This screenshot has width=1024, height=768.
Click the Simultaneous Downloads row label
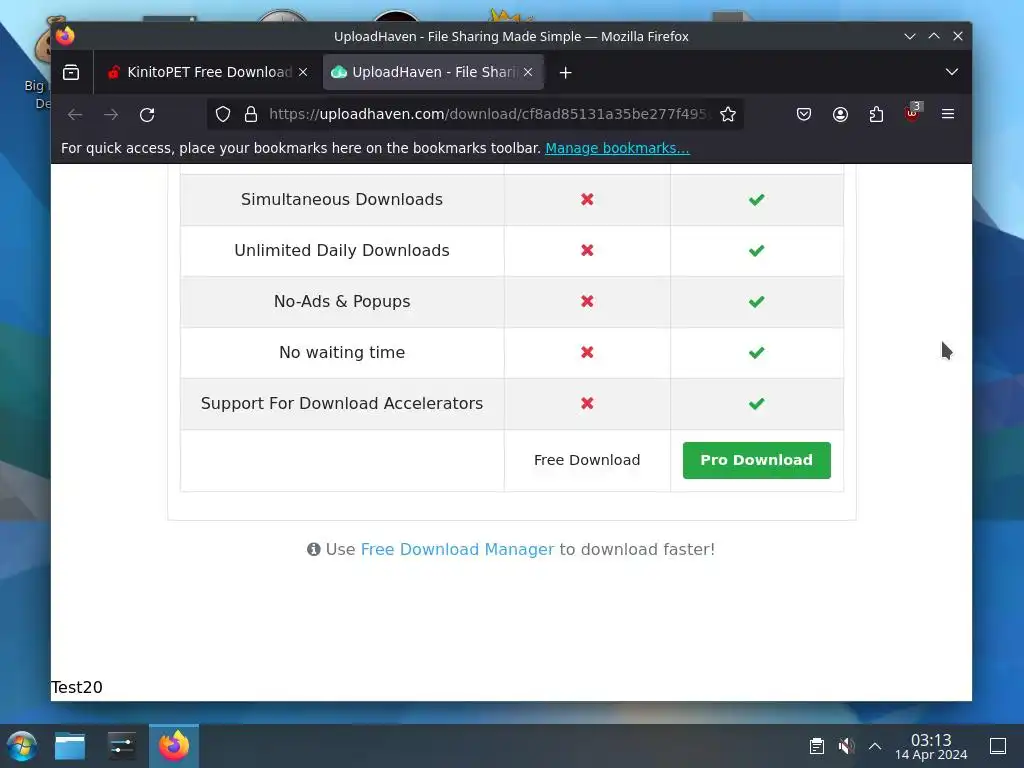coord(342,199)
